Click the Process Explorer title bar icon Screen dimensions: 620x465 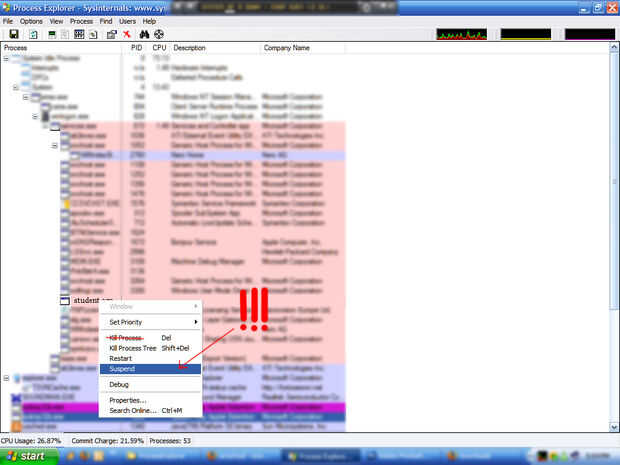[6, 8]
